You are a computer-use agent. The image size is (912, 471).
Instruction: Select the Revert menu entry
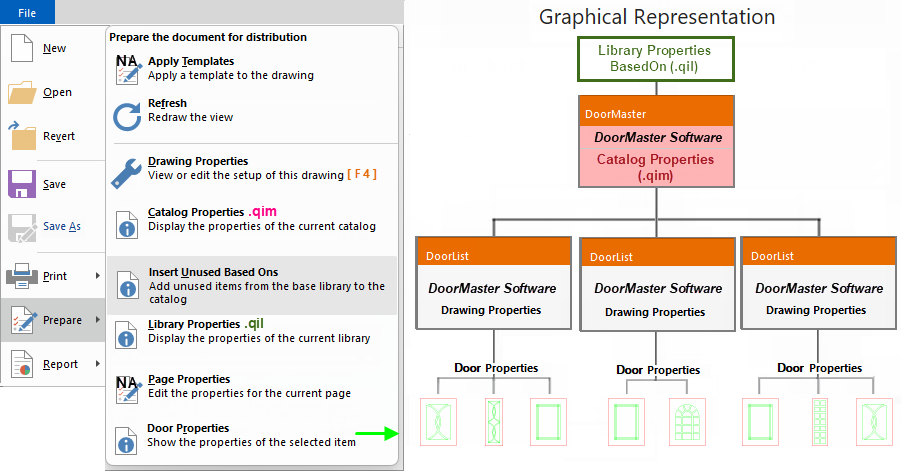(x=59, y=136)
